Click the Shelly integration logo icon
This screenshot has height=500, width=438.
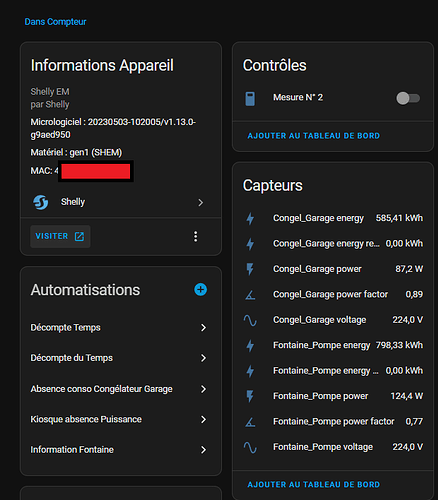[x=41, y=202]
